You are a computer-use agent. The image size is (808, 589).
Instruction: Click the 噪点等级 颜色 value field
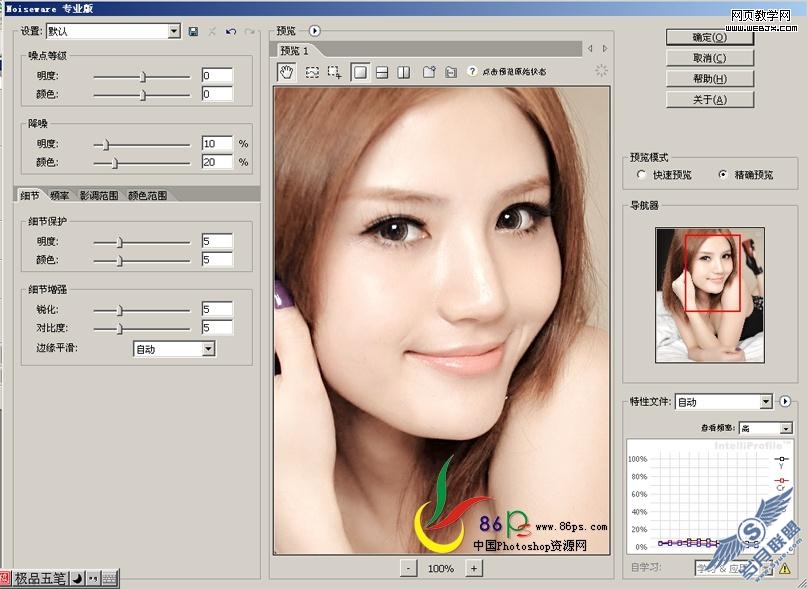(217, 94)
